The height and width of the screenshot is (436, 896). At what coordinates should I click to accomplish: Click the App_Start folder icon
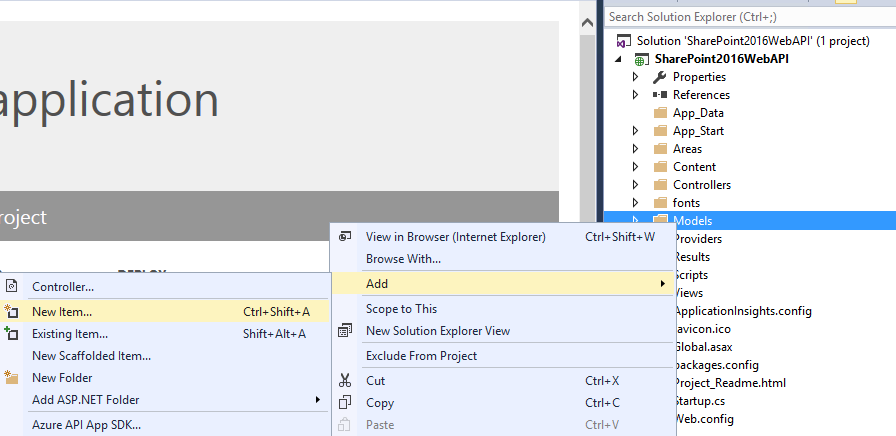click(x=660, y=131)
